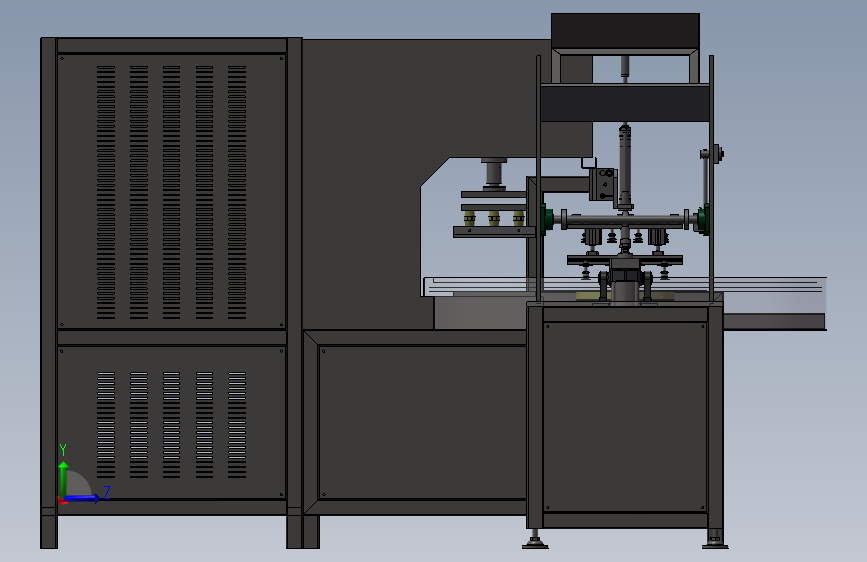
Task: Click the blue Z axis arrow of triad
Action: 82,498
